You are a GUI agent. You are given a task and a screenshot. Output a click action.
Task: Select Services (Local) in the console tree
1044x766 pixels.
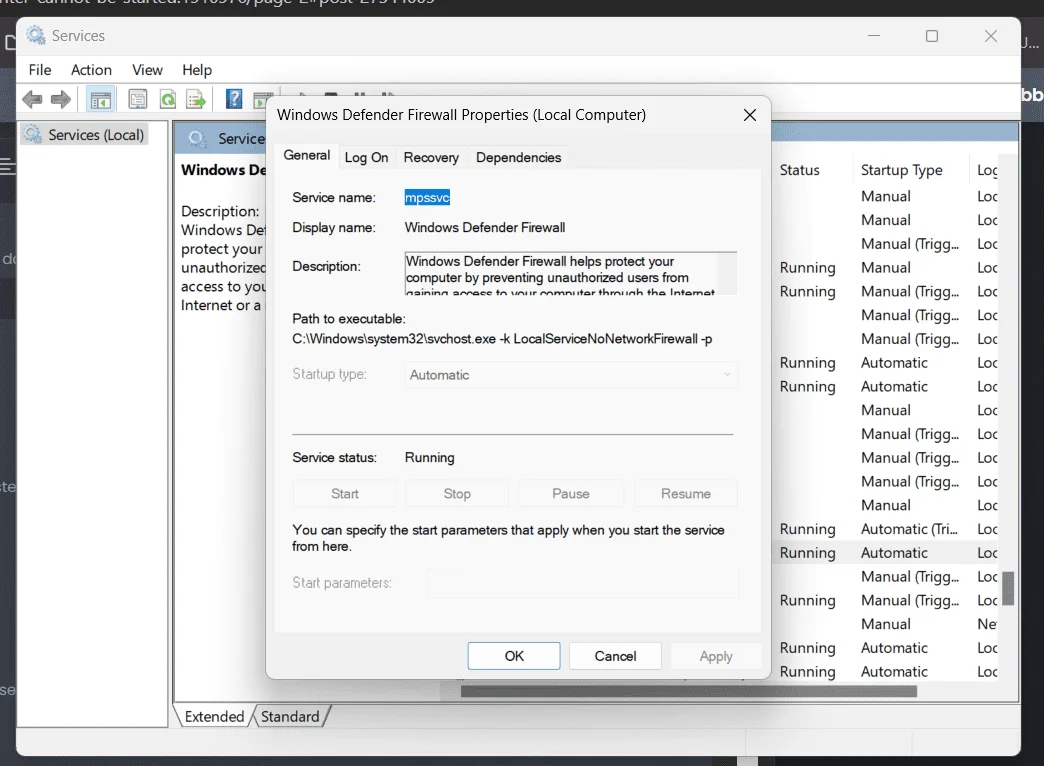[85, 135]
